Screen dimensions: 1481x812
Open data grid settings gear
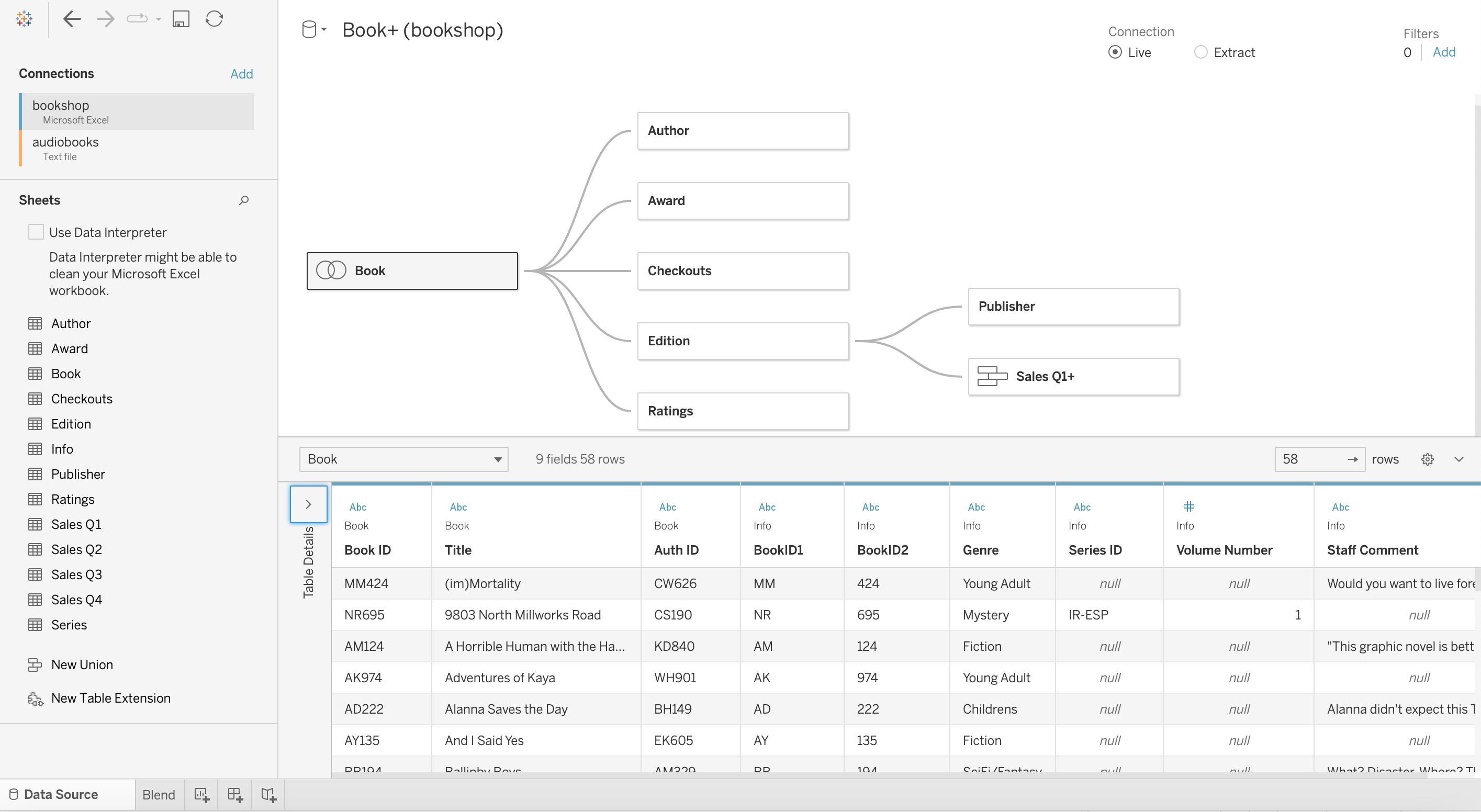[x=1427, y=459]
